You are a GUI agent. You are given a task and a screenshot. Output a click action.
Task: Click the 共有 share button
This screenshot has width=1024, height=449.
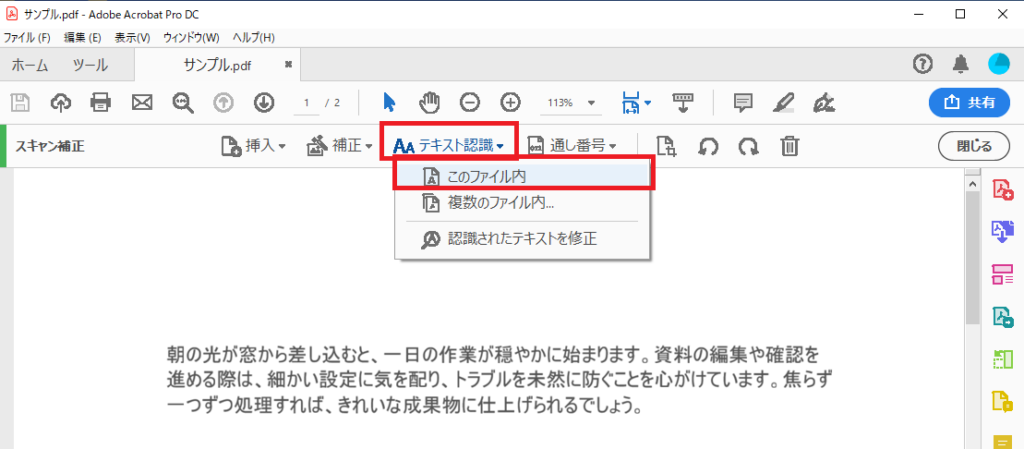pos(969,102)
